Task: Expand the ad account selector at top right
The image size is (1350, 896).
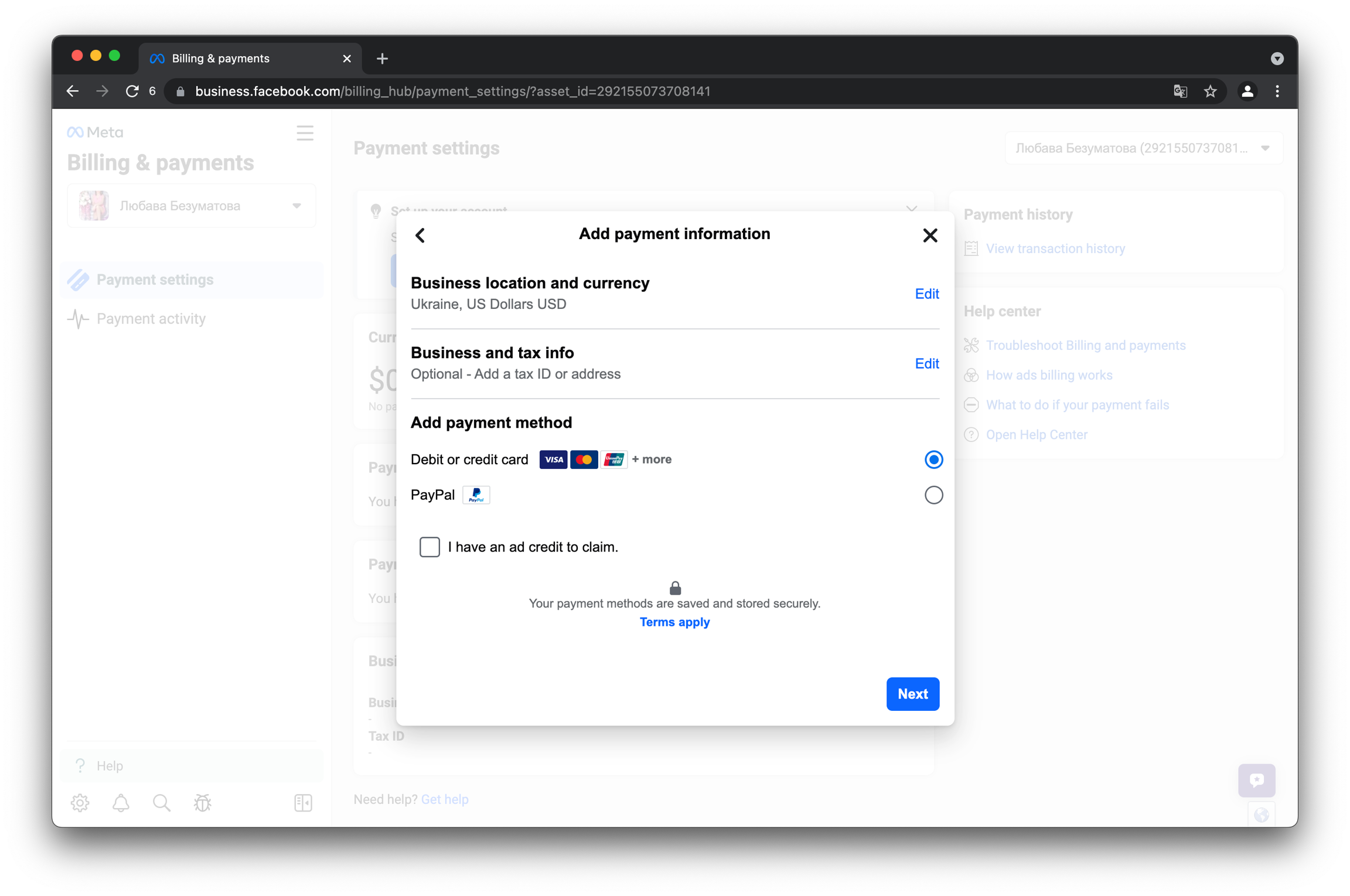Action: [x=1143, y=148]
